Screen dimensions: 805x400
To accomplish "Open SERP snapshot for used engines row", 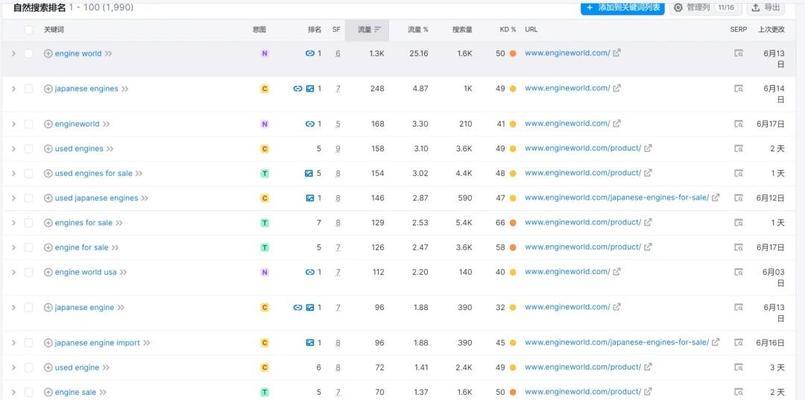I will coord(738,148).
